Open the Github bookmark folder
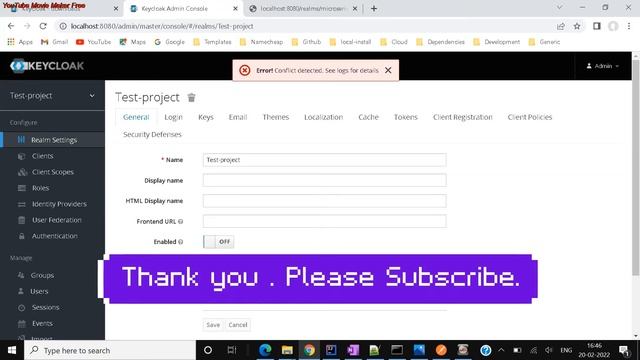 [307, 42]
